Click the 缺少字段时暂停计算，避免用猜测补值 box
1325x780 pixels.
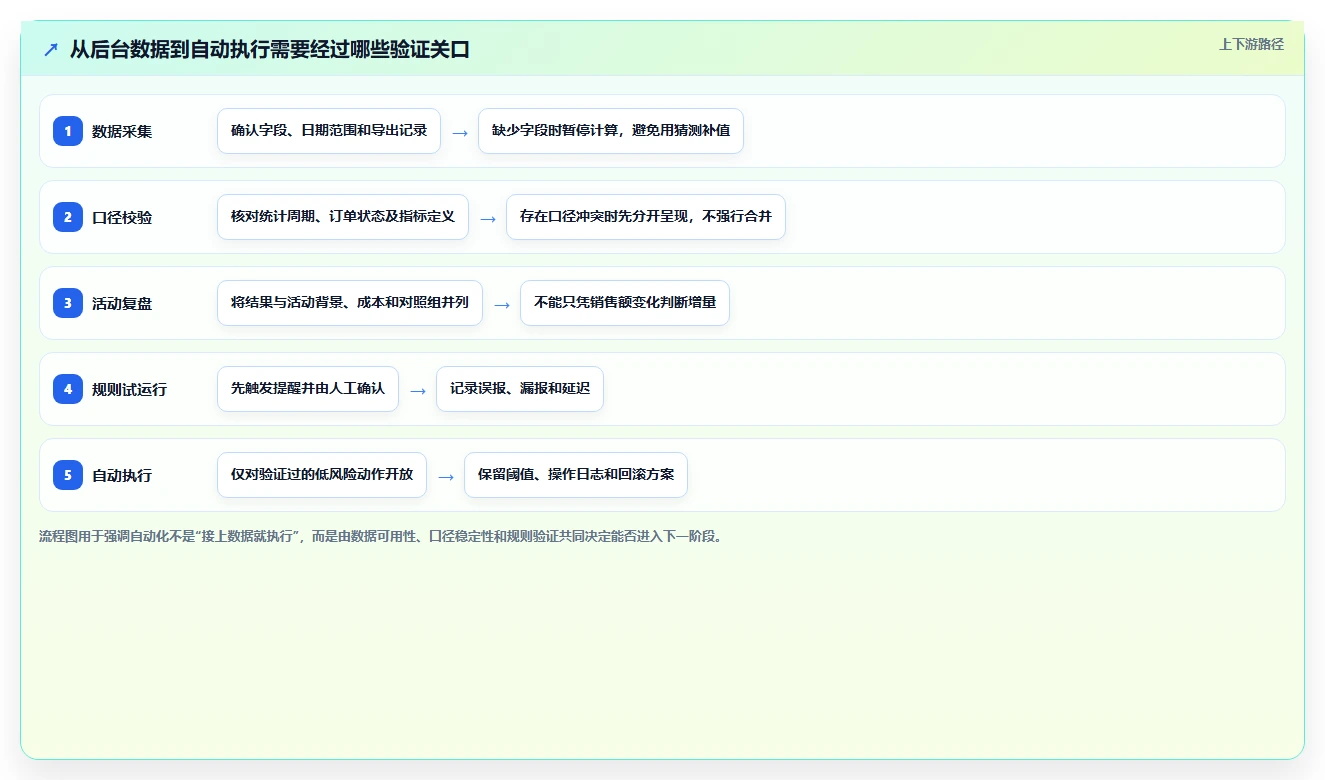[x=611, y=131]
